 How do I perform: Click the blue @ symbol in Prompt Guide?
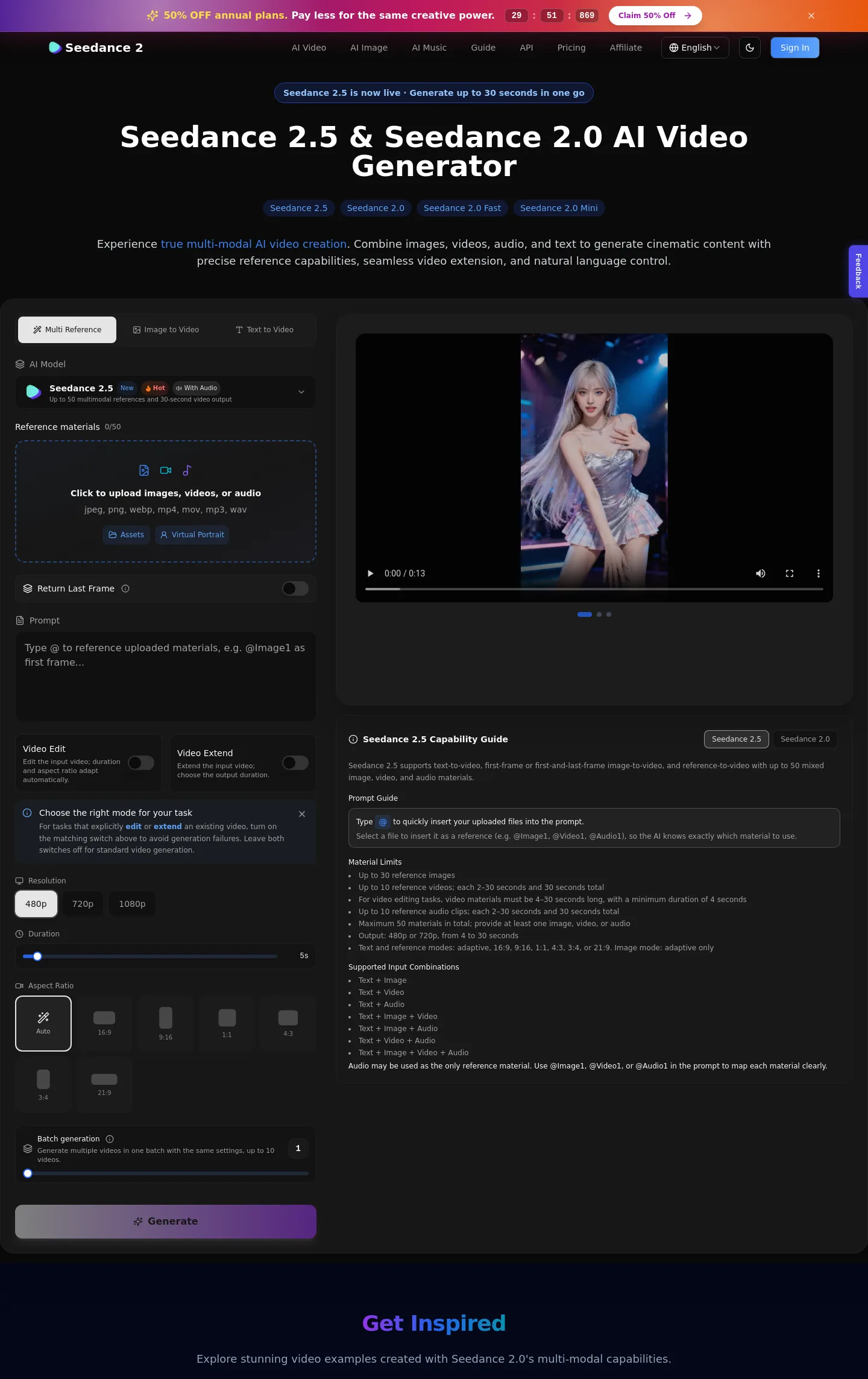[x=383, y=822]
